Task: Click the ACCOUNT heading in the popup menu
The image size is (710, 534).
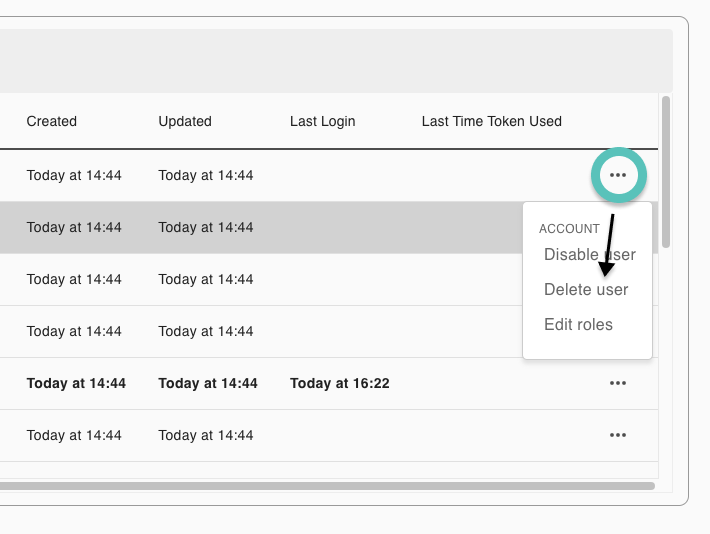Action: point(569,229)
